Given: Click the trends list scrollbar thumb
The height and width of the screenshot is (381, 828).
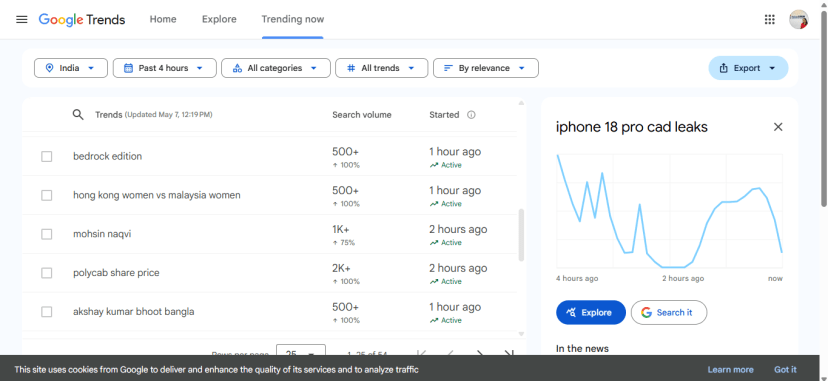Looking at the screenshot, I should tap(521, 235).
